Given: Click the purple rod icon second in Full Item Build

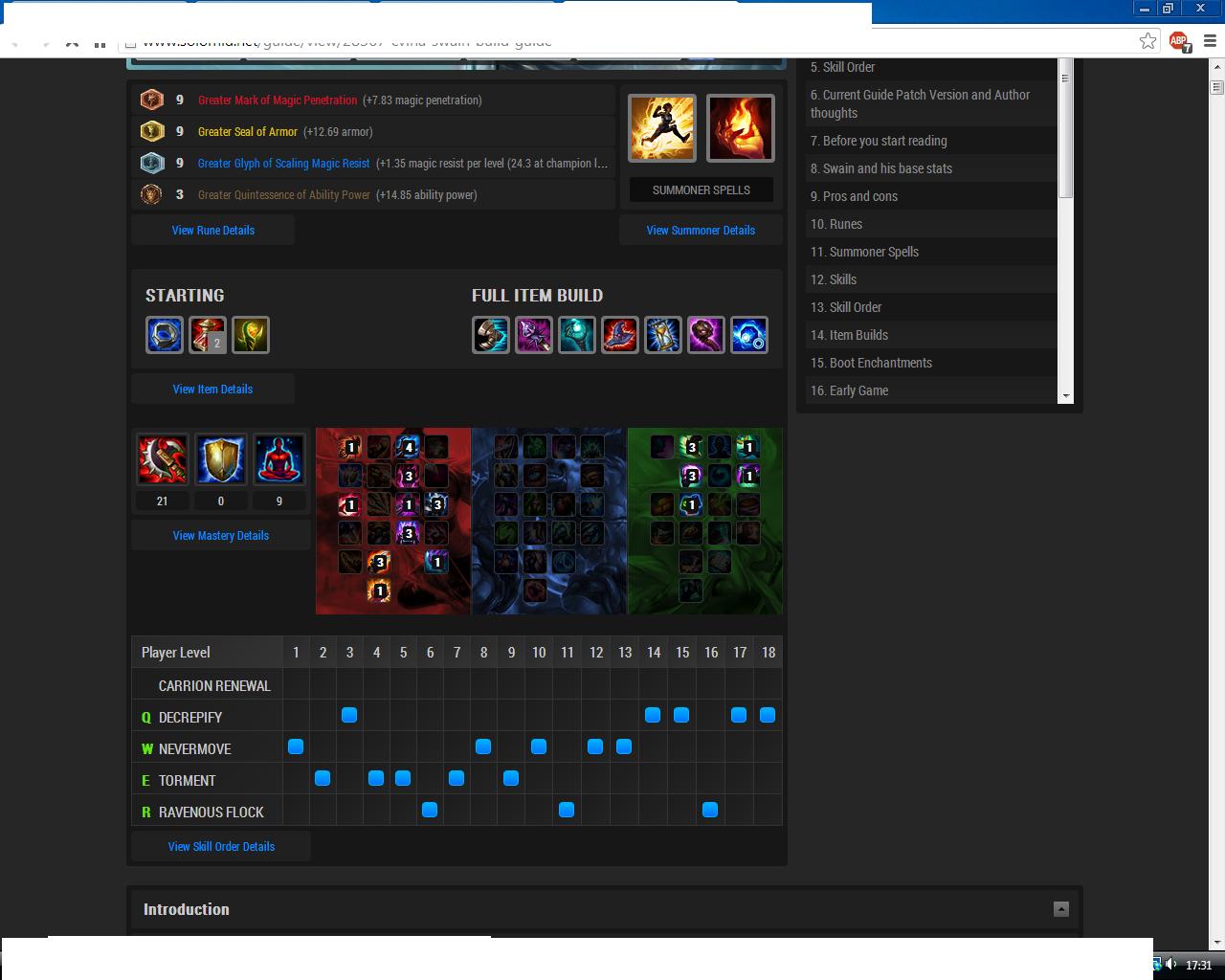Looking at the screenshot, I should click(x=534, y=335).
